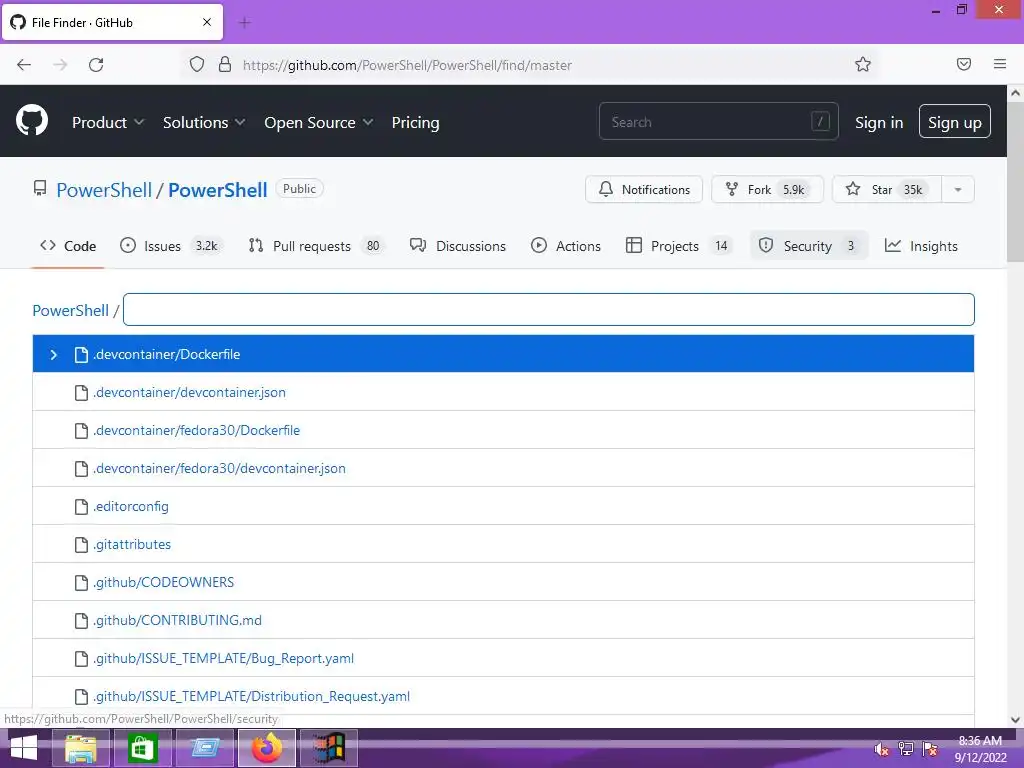Click Sign in
This screenshot has width=1024, height=768.
click(x=879, y=123)
